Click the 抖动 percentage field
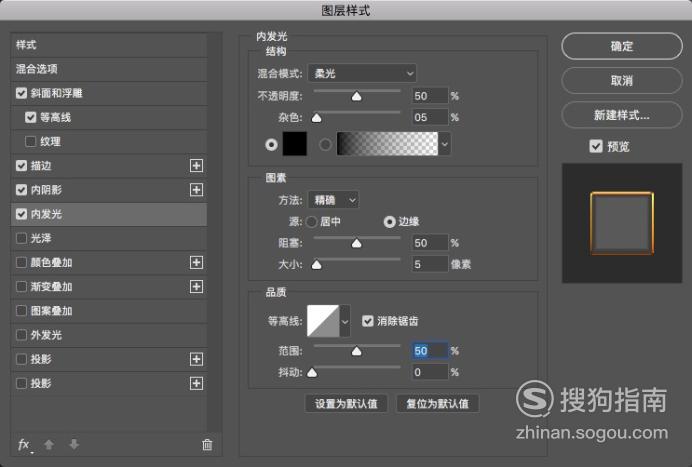The width and height of the screenshot is (692, 467). point(430,373)
